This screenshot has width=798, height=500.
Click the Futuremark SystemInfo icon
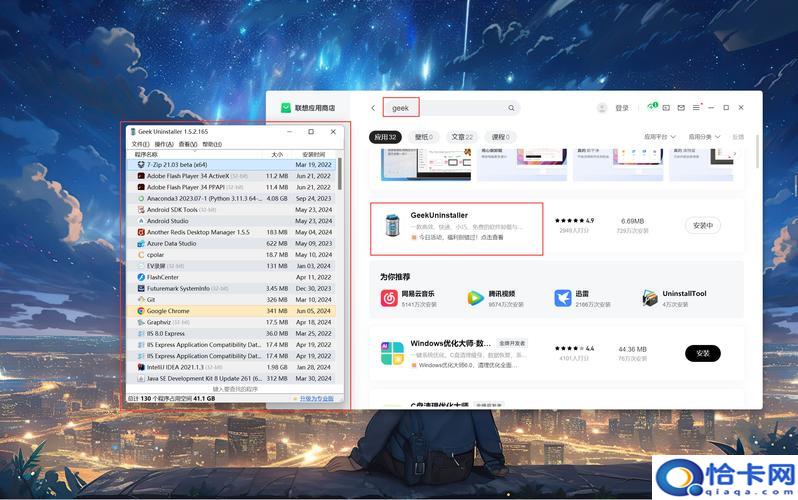[141, 288]
